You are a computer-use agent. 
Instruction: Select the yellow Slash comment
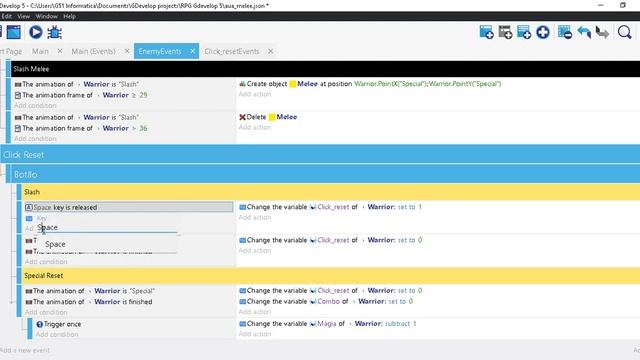(x=330, y=192)
